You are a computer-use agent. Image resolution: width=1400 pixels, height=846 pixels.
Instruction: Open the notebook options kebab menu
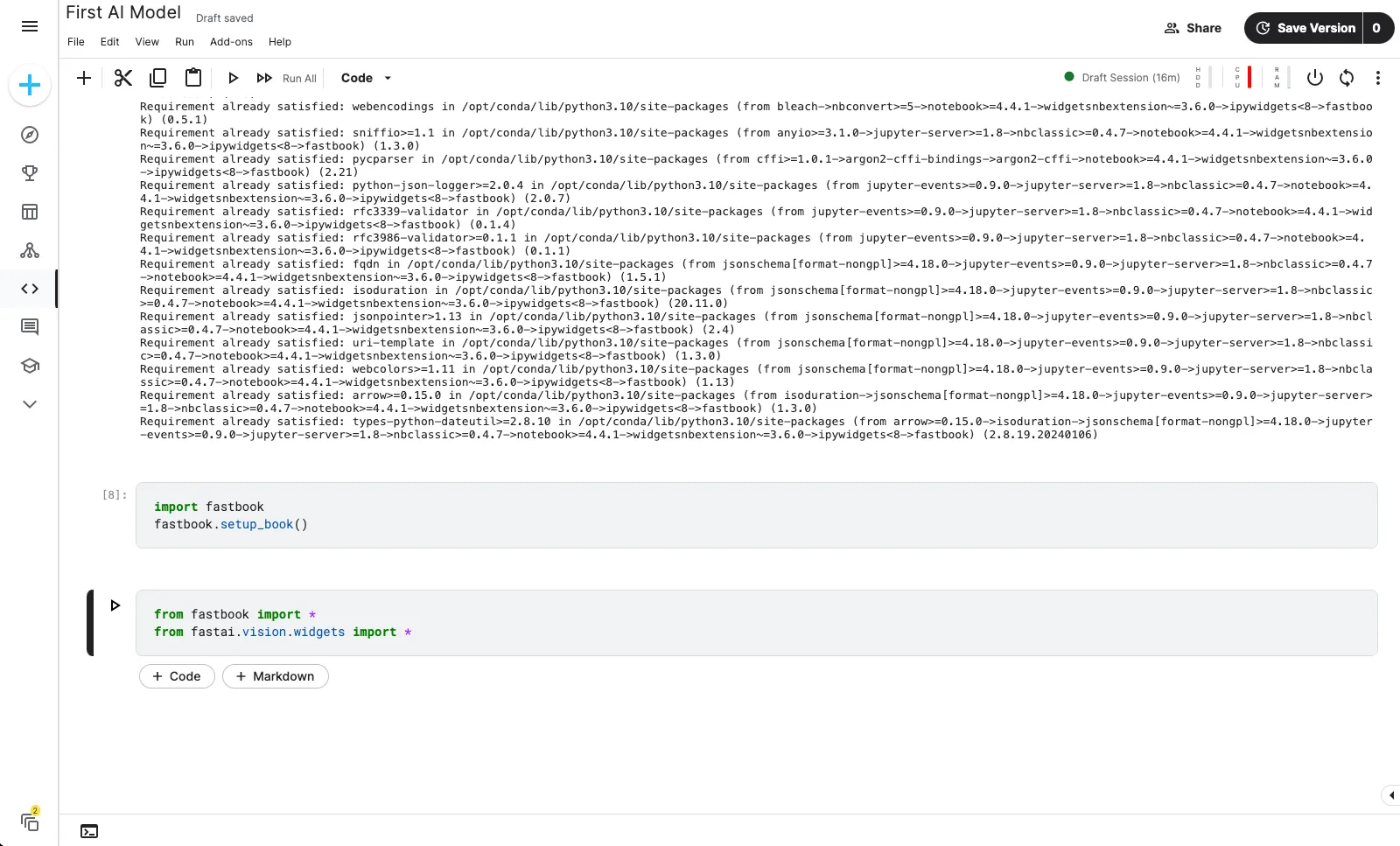pos(1378,78)
